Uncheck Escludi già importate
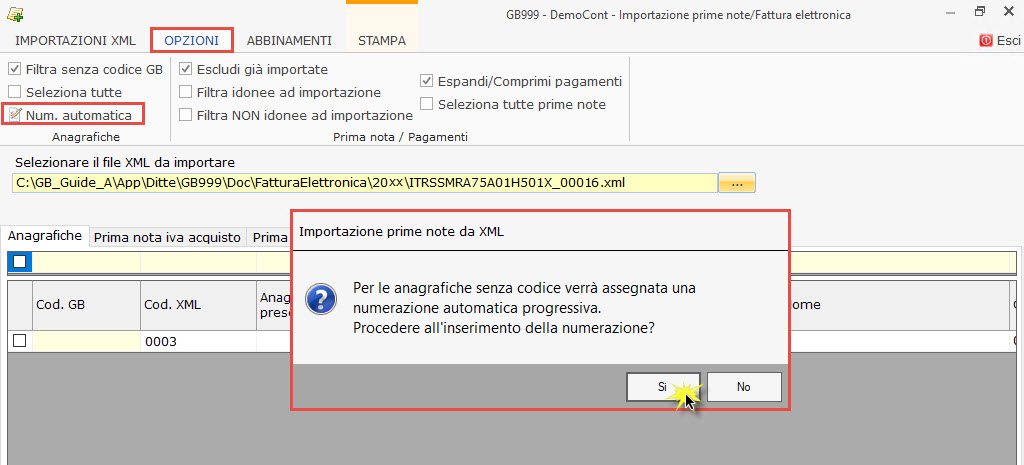The height and width of the screenshot is (465, 1024). tap(186, 69)
